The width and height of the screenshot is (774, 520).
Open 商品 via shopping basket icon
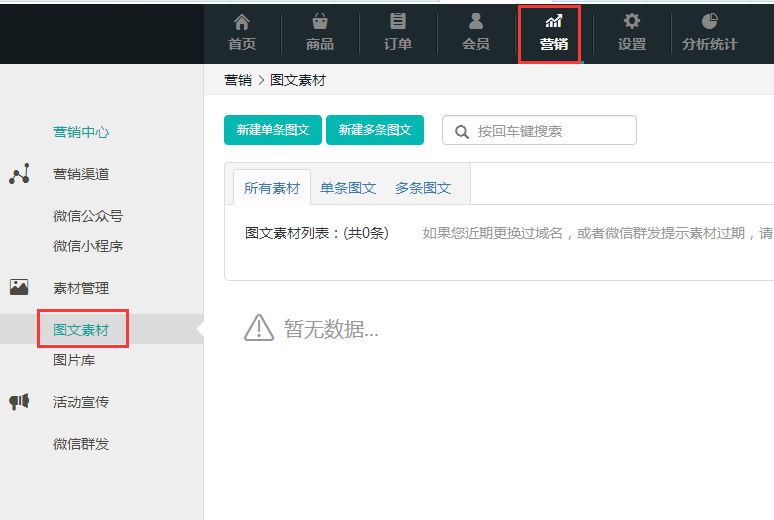[x=320, y=21]
